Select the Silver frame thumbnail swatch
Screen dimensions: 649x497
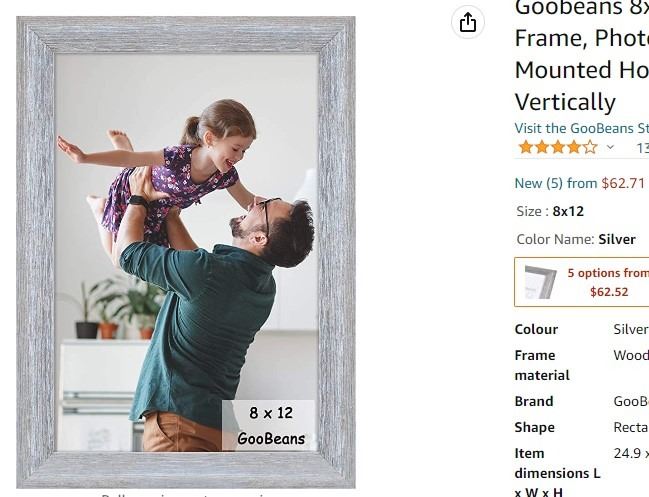tap(540, 282)
